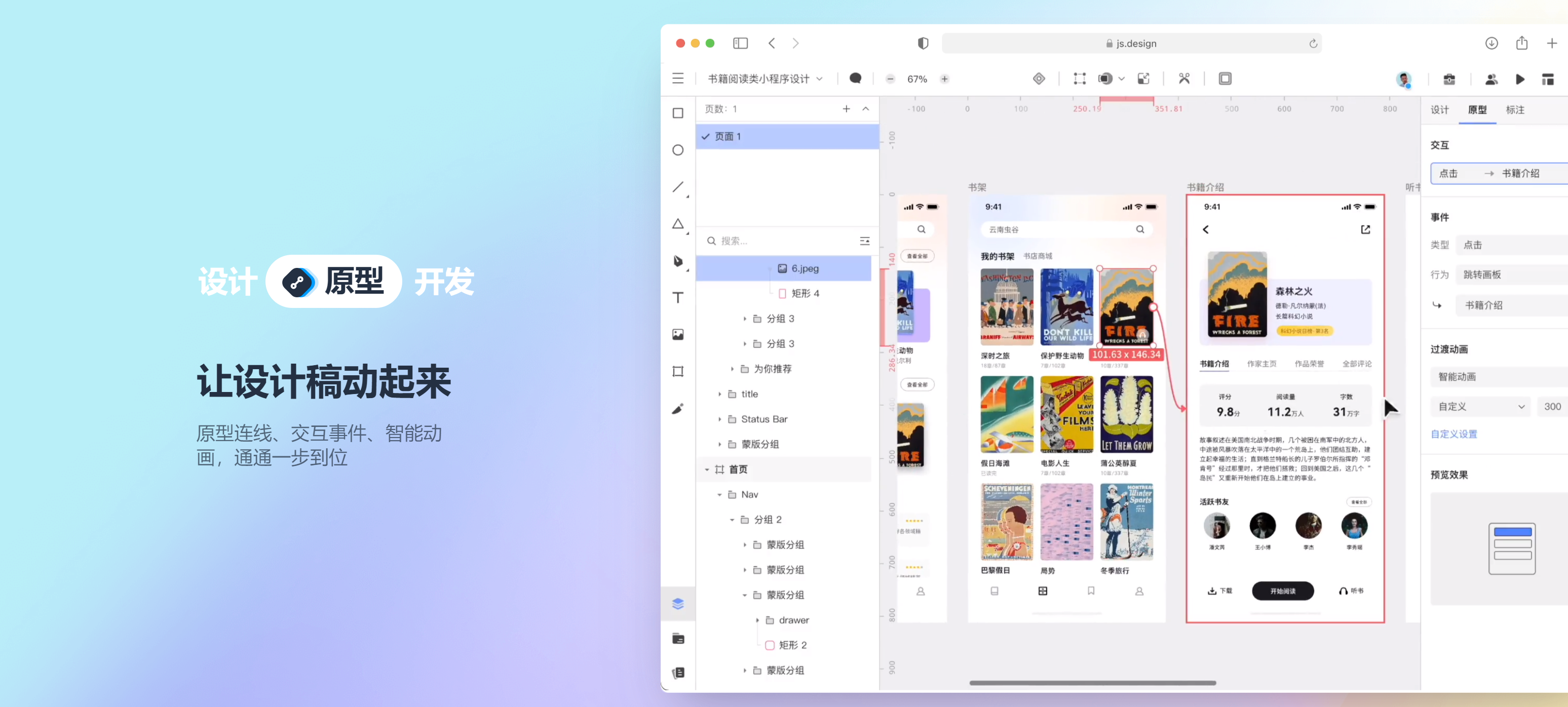Expand the drawer group
1568x707 pixels.
pos(756,620)
